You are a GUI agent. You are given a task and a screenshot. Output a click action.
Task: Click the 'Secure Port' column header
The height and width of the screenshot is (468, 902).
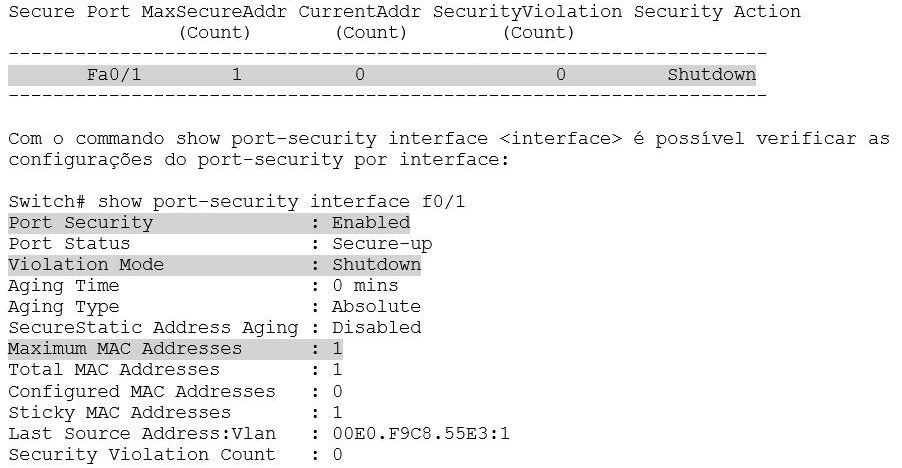[x=70, y=12]
